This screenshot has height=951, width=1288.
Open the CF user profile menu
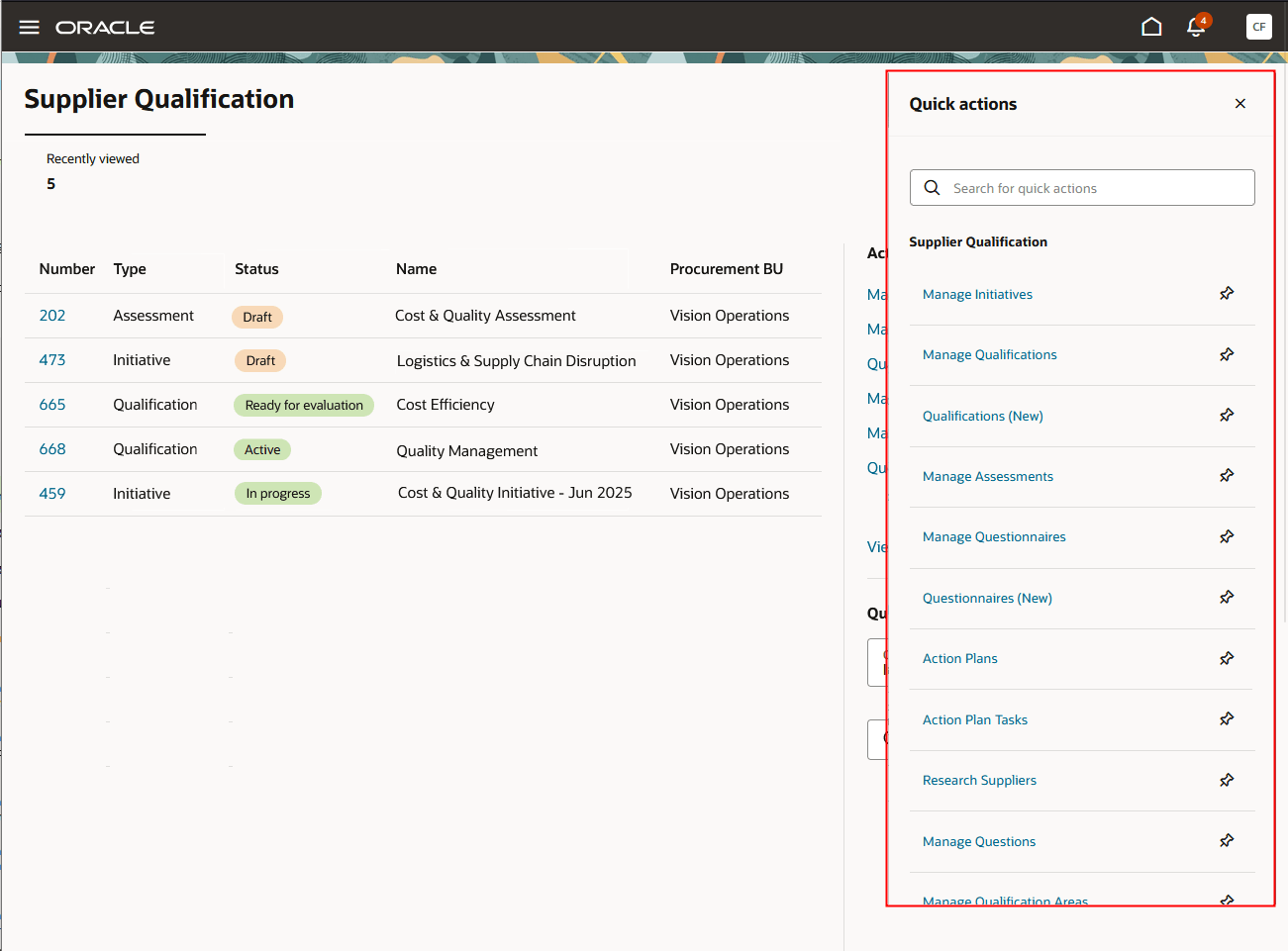tap(1258, 27)
